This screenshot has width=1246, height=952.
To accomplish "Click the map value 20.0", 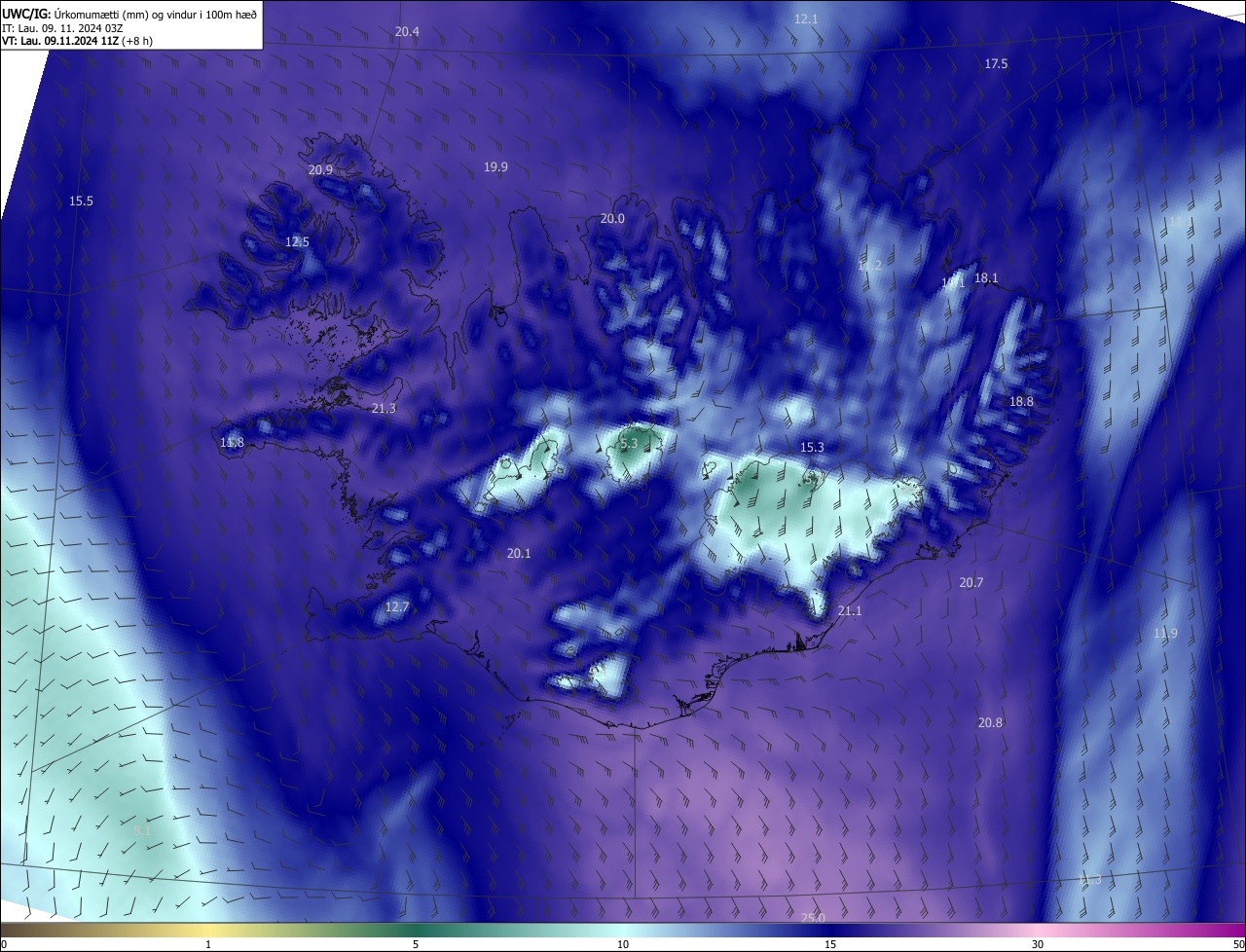I will coord(612,219).
